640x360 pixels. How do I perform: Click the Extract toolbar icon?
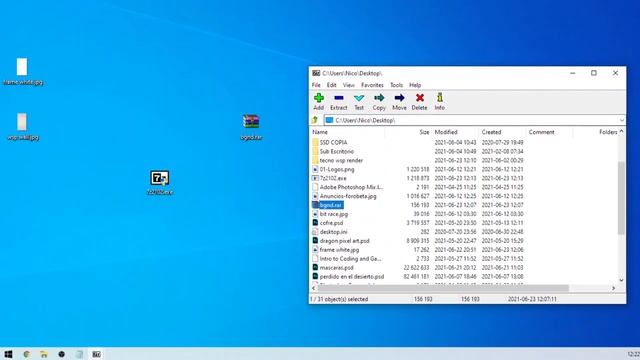click(338, 102)
